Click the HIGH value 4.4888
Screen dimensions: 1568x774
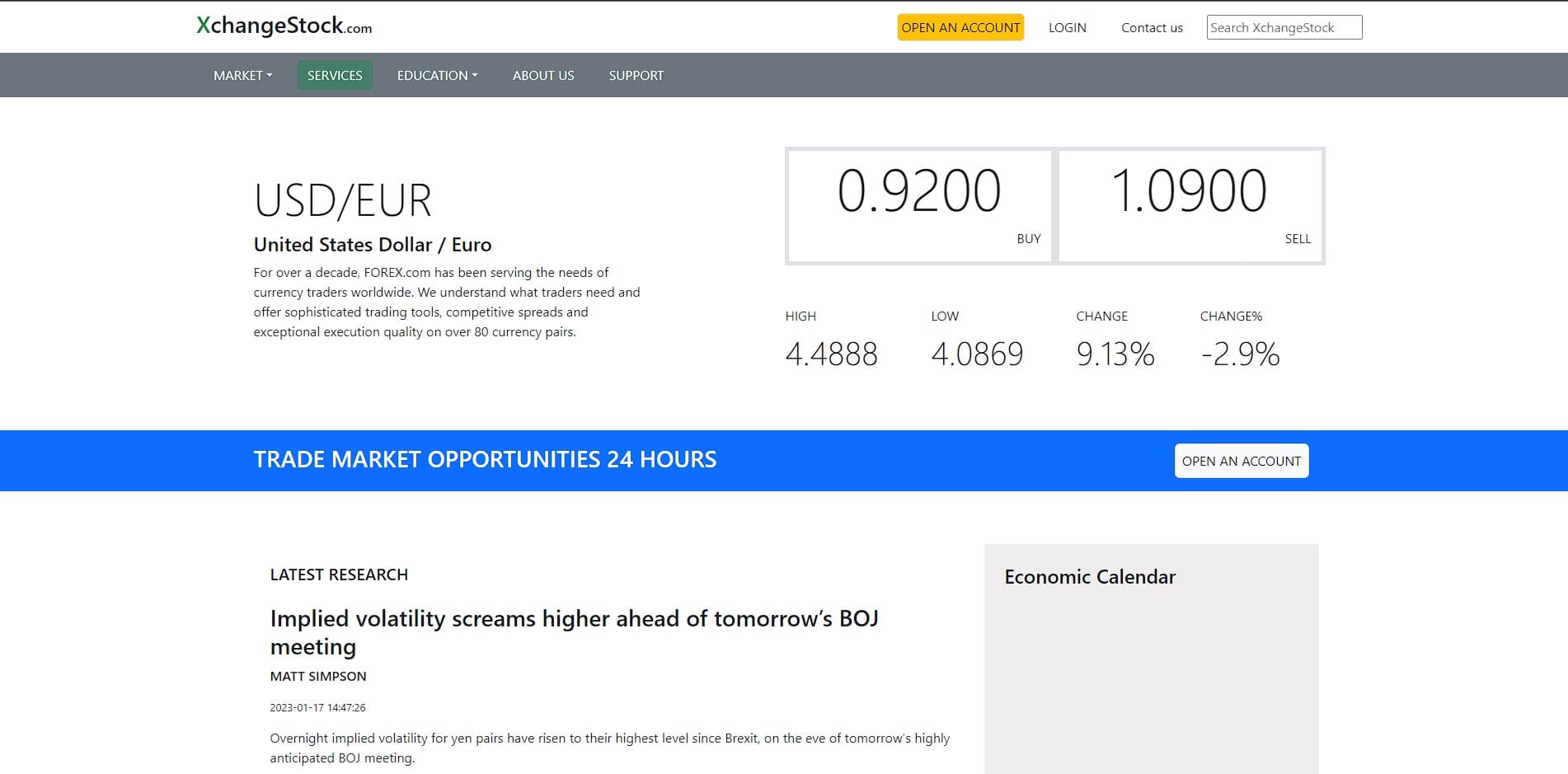[831, 354]
